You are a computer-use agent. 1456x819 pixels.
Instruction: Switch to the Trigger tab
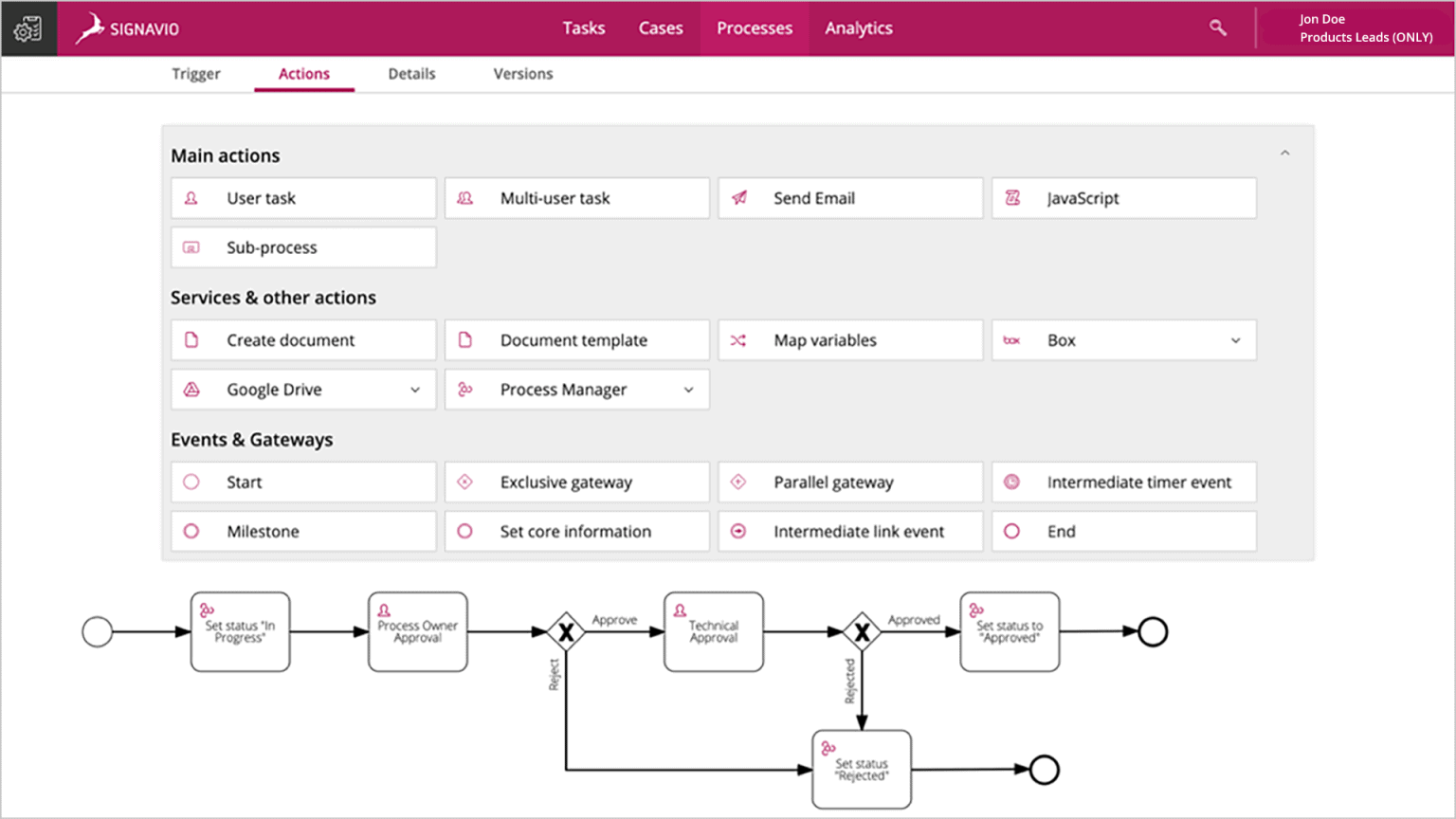click(195, 73)
